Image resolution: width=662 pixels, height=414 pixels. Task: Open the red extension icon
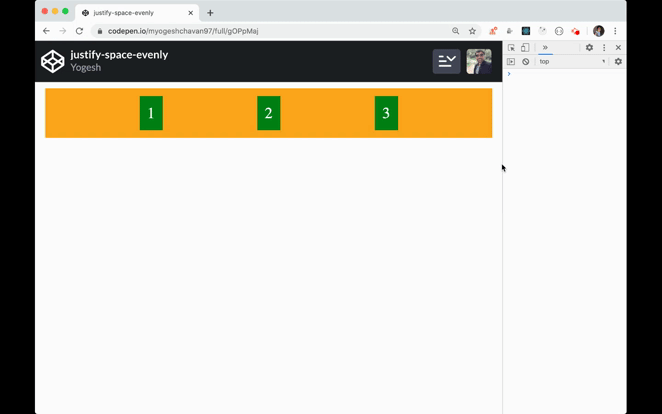click(575, 31)
